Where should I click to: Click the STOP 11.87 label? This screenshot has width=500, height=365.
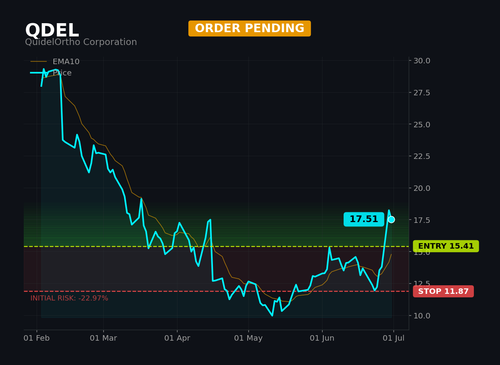pos(443,291)
